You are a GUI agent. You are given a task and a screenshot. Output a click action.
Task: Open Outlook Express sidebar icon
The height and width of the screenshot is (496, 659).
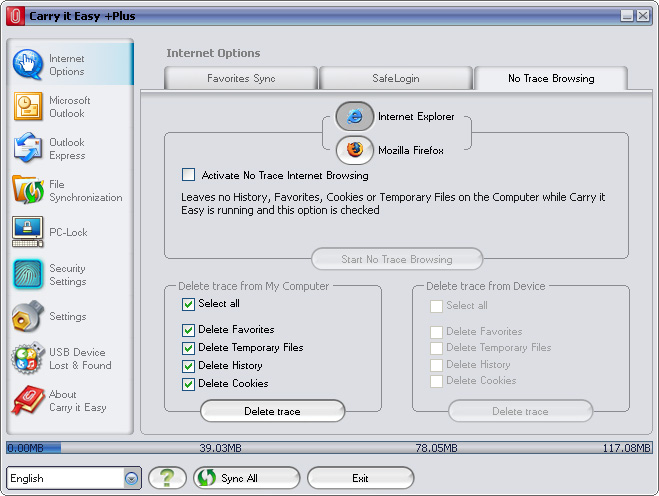(28, 148)
